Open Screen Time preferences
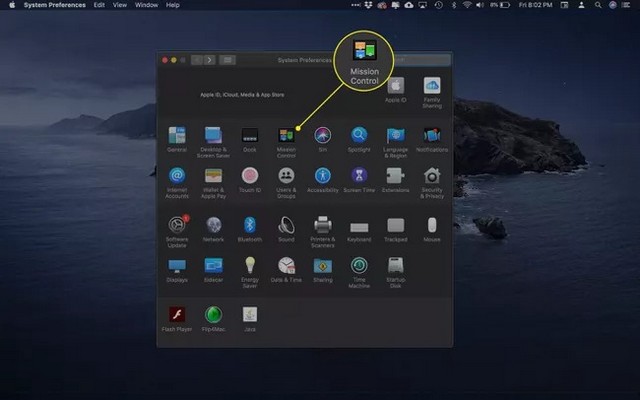This screenshot has width=640, height=400. (359, 180)
